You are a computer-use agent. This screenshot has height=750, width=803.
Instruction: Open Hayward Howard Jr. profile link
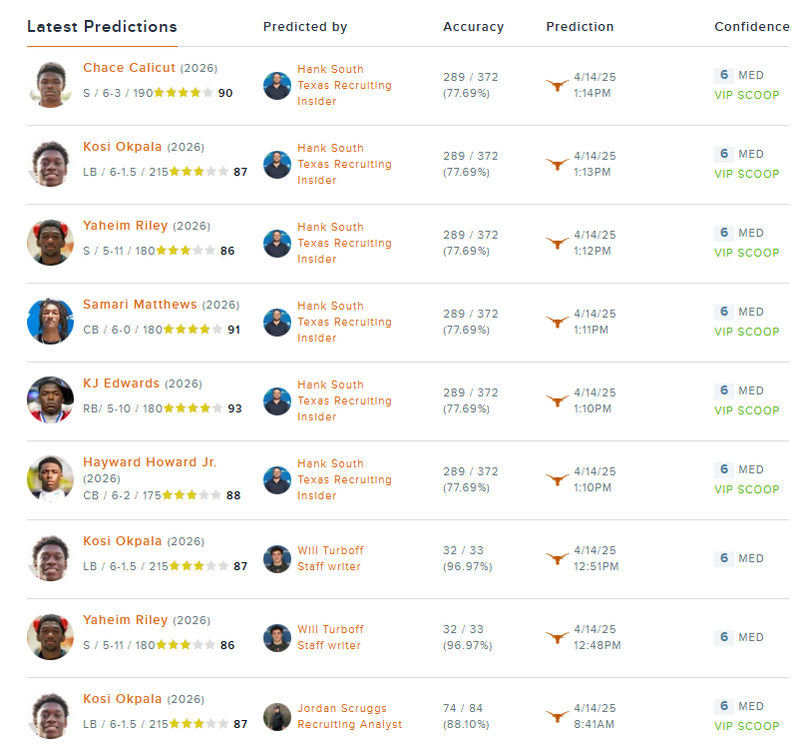pyautogui.click(x=150, y=462)
